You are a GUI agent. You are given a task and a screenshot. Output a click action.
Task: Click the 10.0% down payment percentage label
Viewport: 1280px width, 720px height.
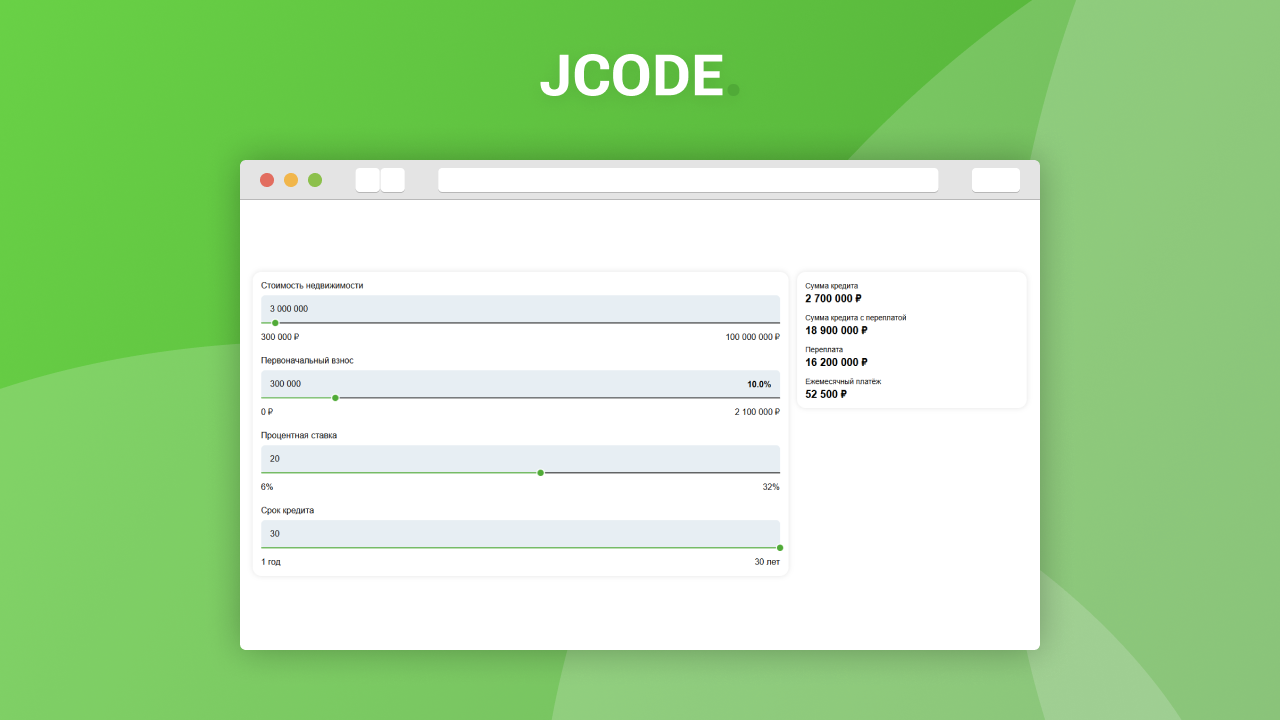[x=758, y=384]
